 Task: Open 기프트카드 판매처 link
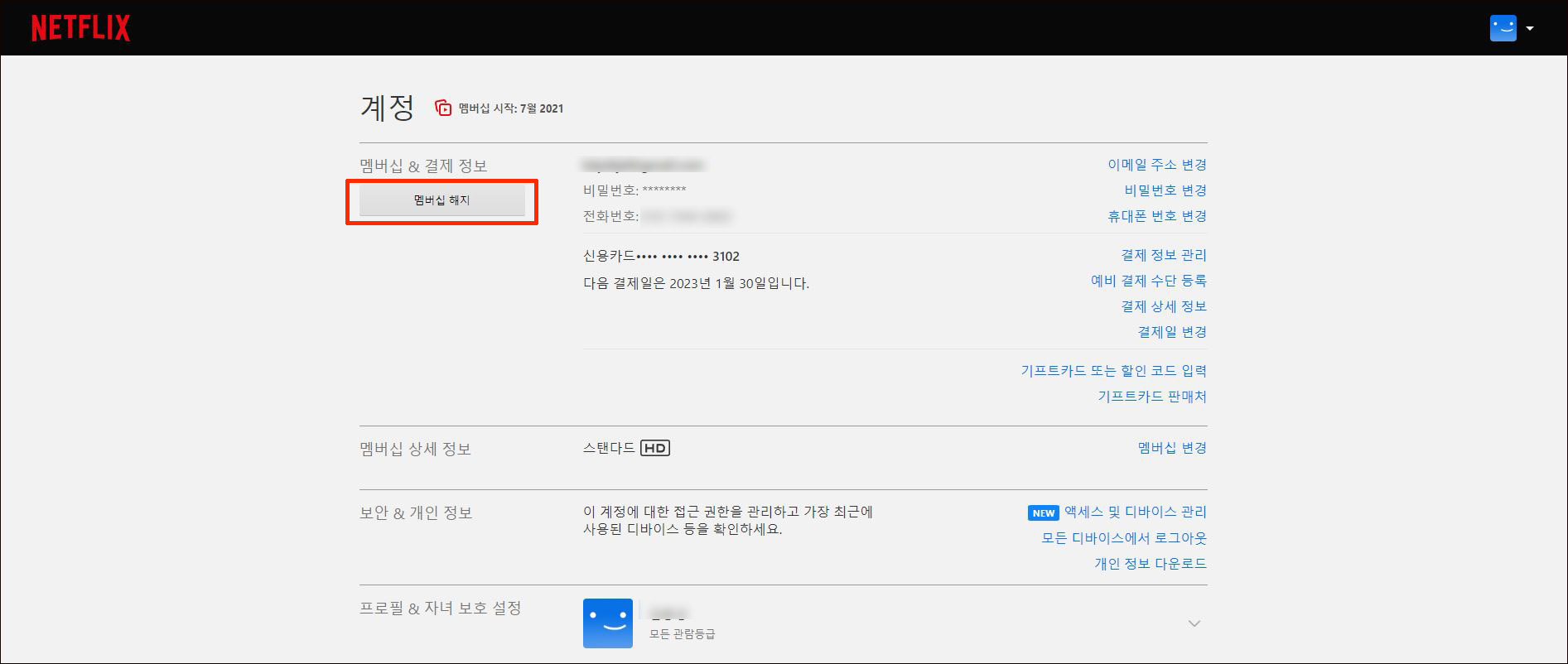[x=1152, y=397]
